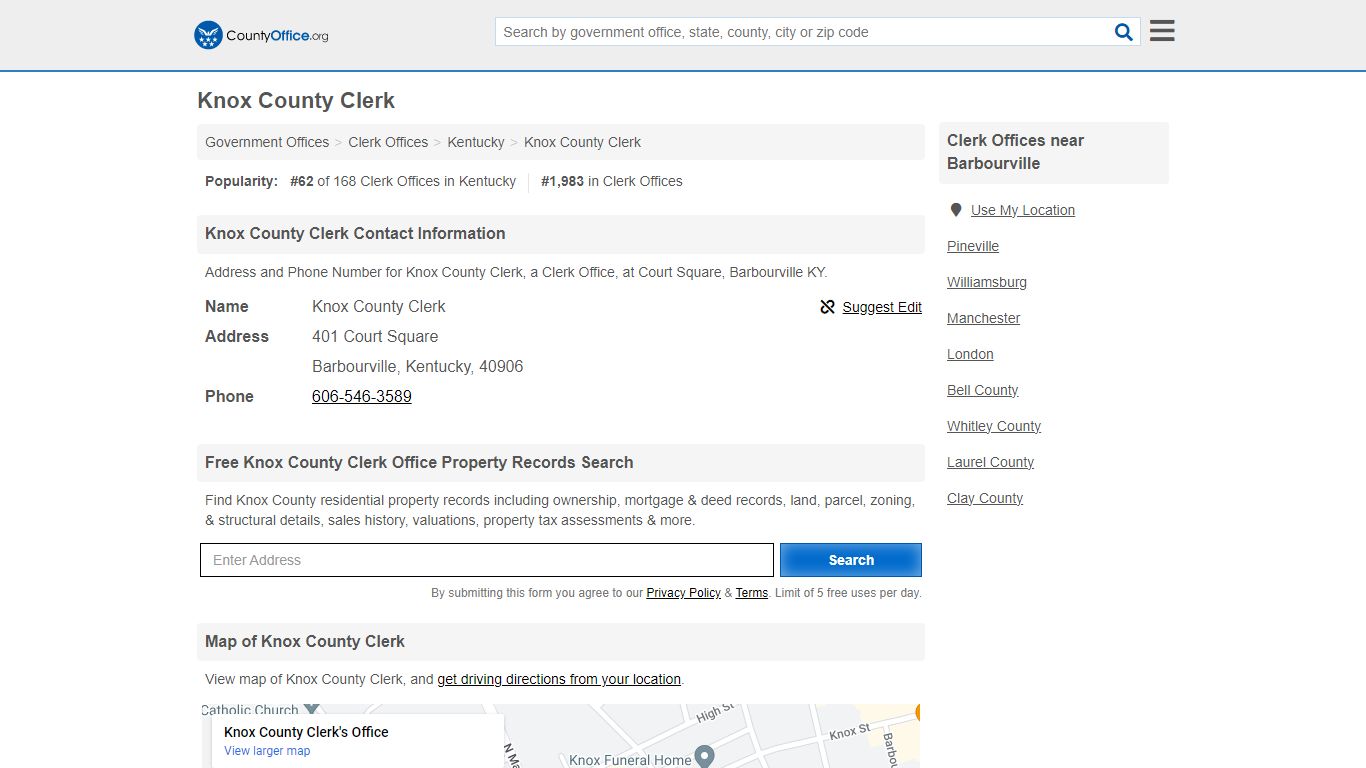
Task: Open Whitley County link
Action: [x=994, y=426]
